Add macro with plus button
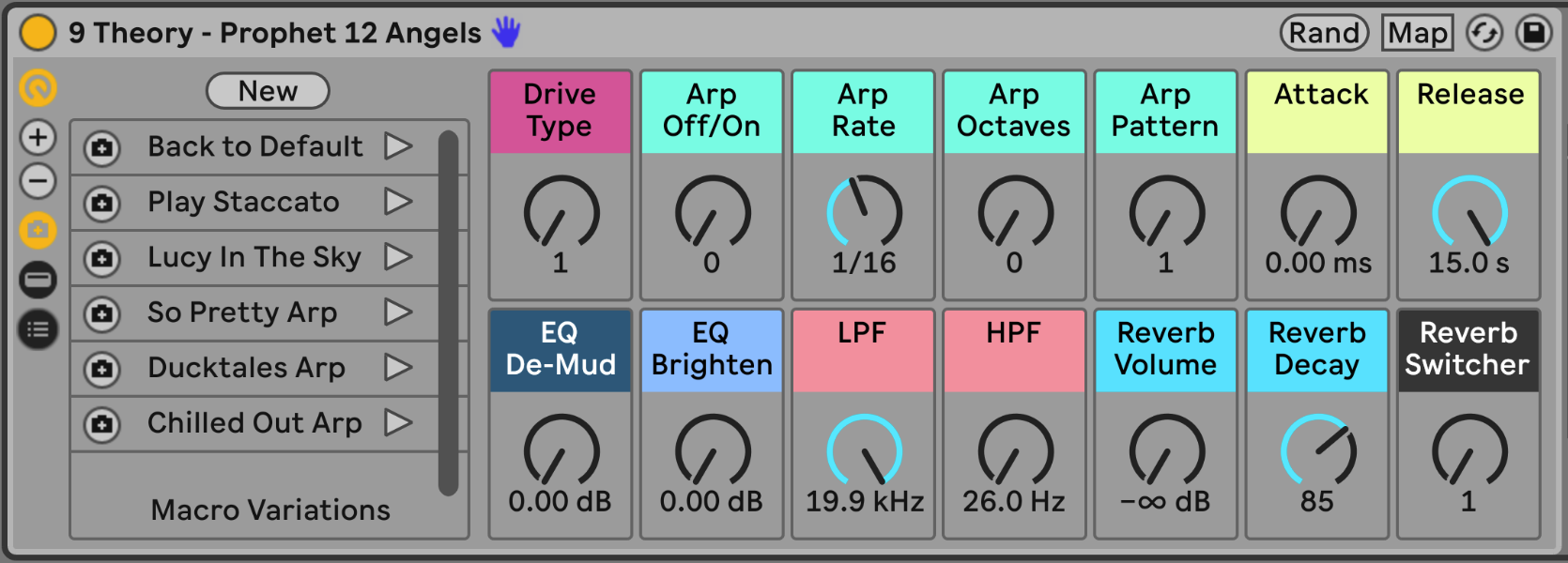 pos(38,138)
